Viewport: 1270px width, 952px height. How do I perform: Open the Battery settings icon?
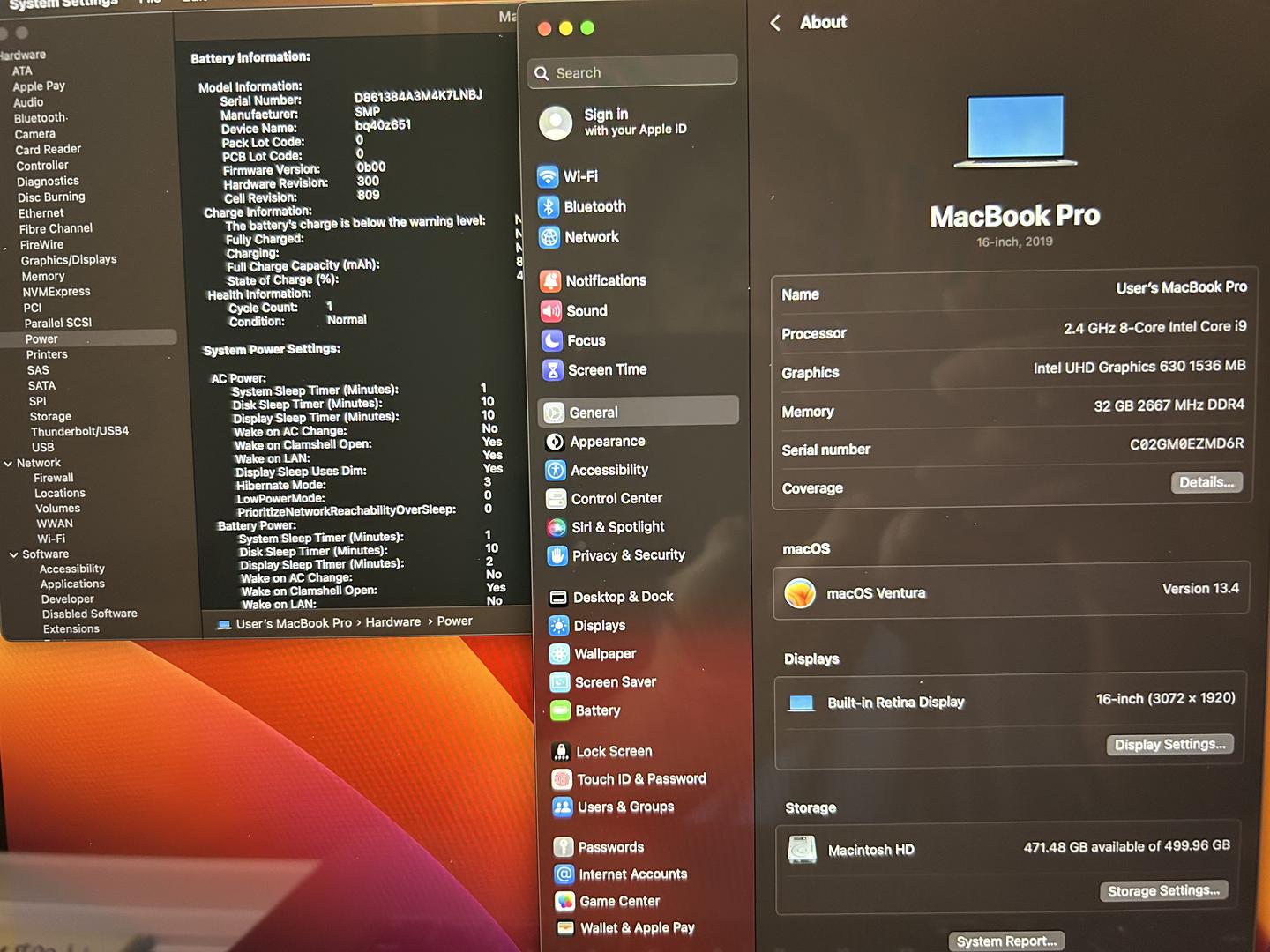coord(560,710)
